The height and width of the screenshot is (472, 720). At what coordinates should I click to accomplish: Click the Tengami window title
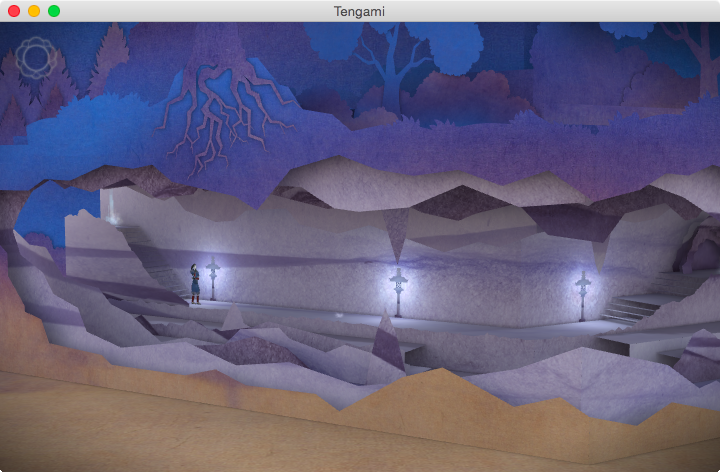coord(359,11)
